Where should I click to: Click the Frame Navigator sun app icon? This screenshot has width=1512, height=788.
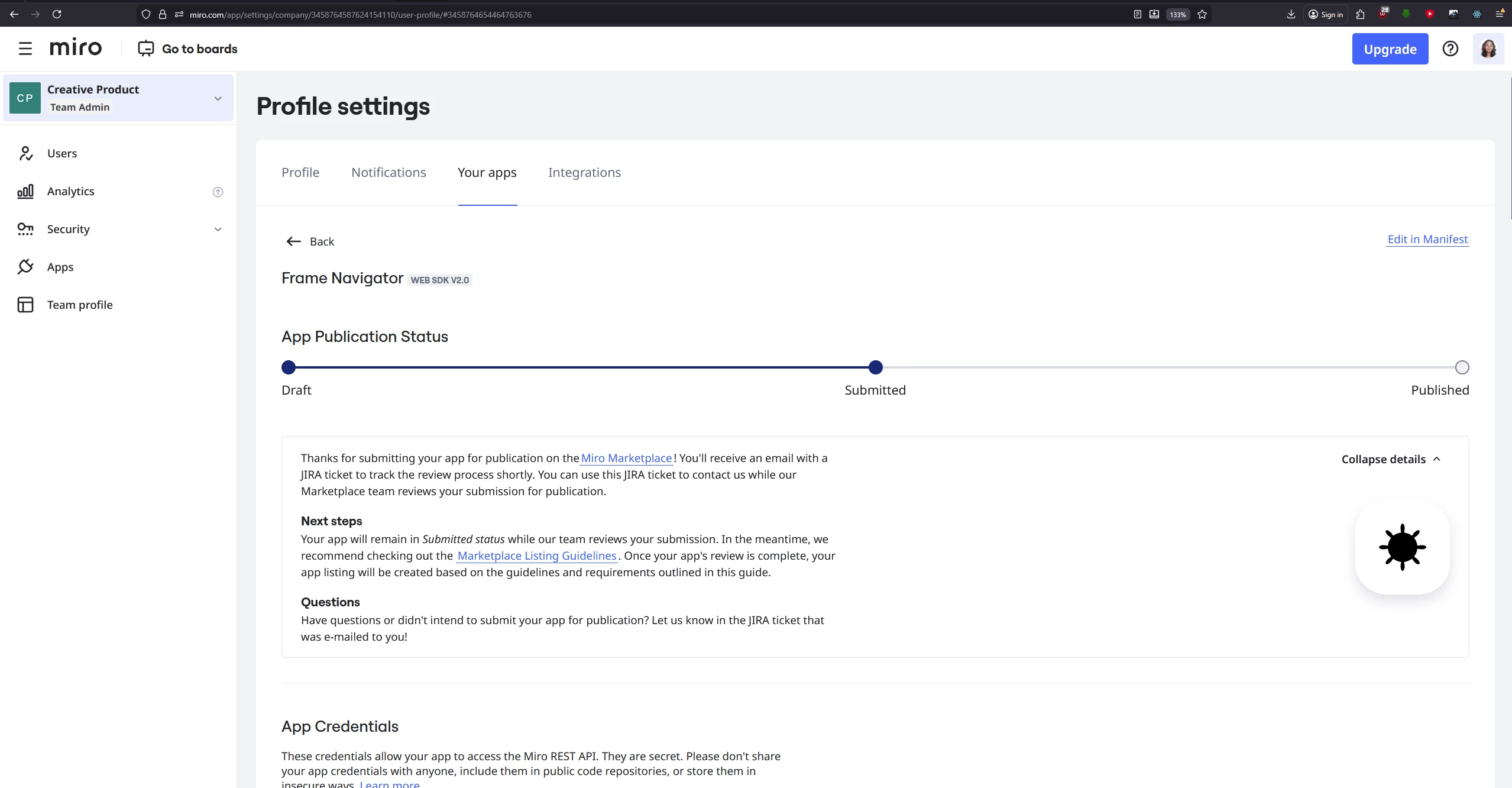(1402, 547)
